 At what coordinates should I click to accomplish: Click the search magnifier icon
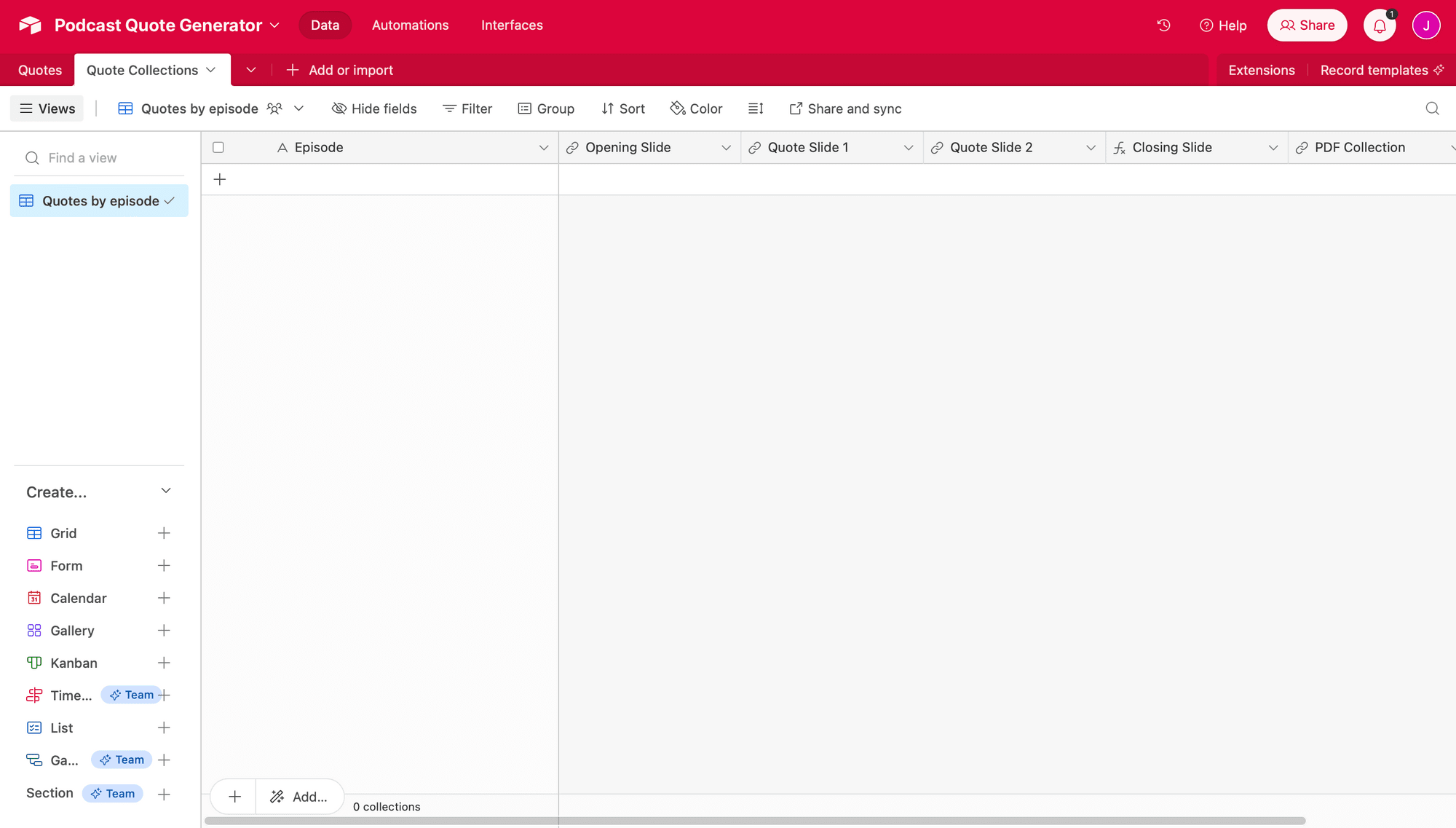coord(1432,109)
